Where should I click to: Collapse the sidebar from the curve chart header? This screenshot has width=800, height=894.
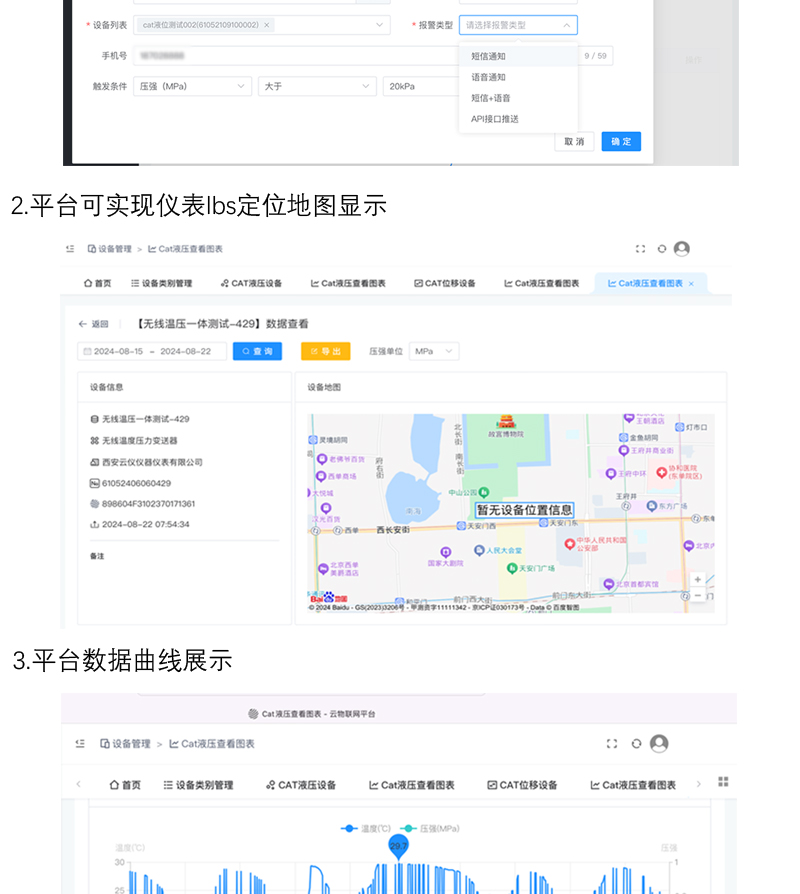pyautogui.click(x=80, y=744)
